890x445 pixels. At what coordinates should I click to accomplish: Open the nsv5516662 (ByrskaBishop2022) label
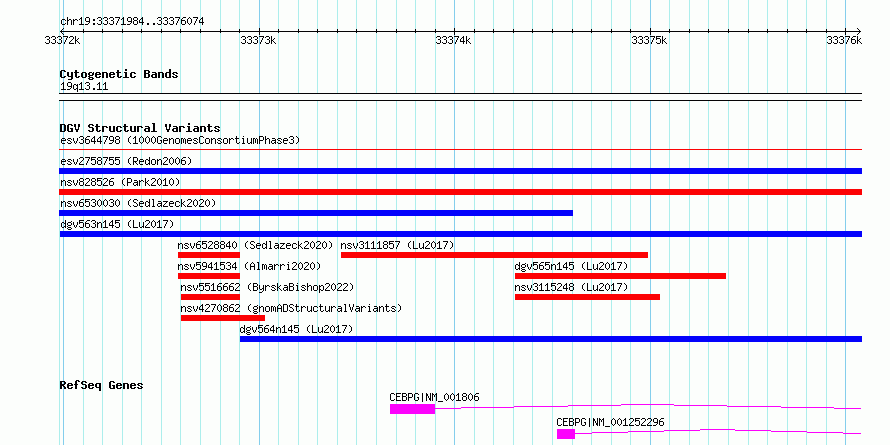(x=267, y=287)
